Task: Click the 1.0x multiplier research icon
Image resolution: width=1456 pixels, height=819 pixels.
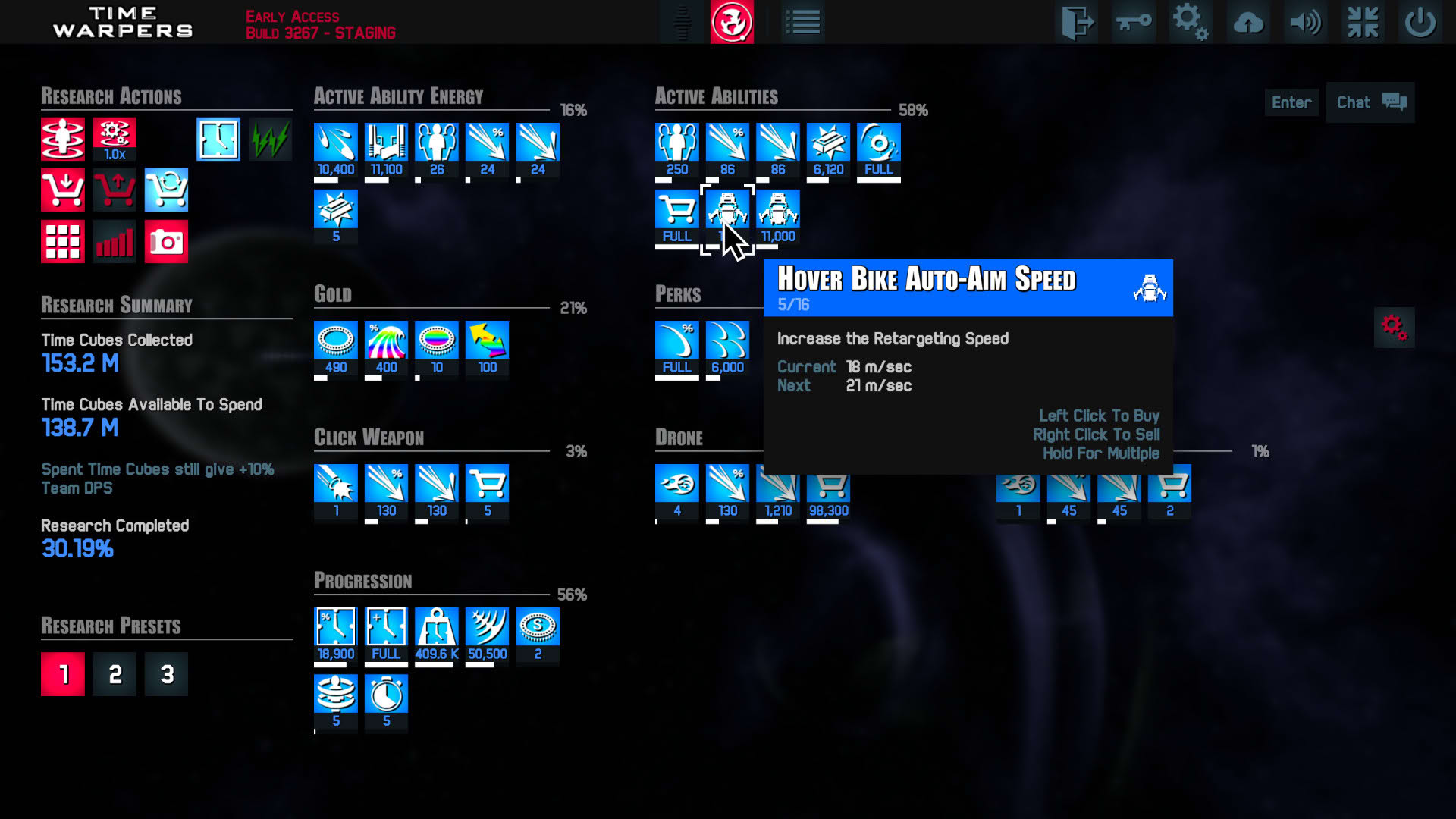Action: pos(115,139)
